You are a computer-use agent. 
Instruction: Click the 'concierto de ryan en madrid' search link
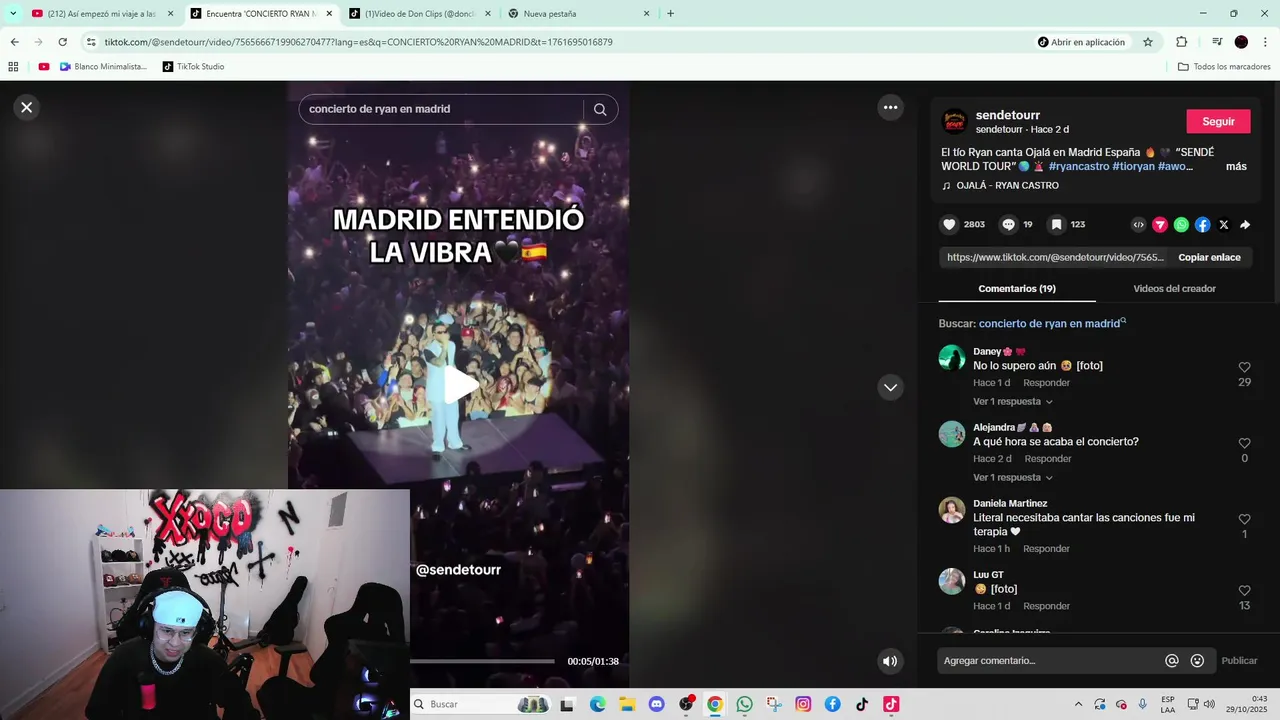(1049, 324)
